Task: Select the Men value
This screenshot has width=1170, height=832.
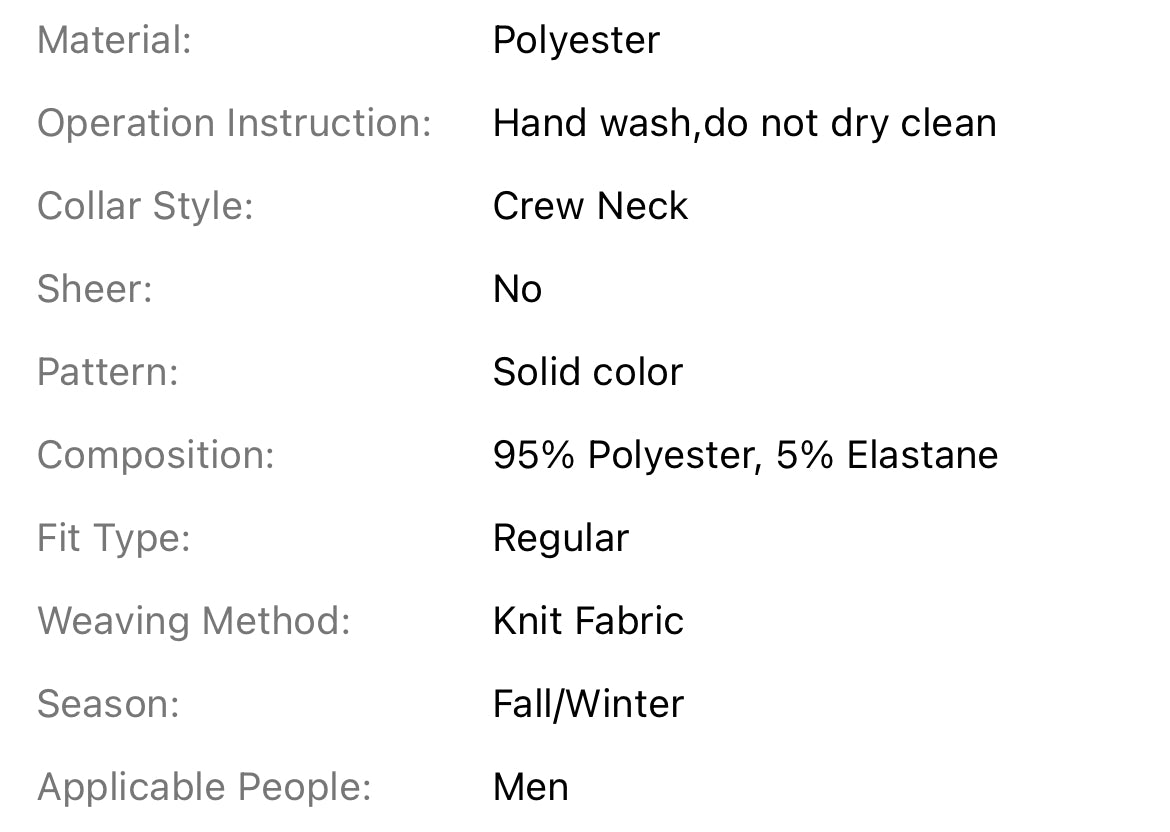Action: click(530, 788)
